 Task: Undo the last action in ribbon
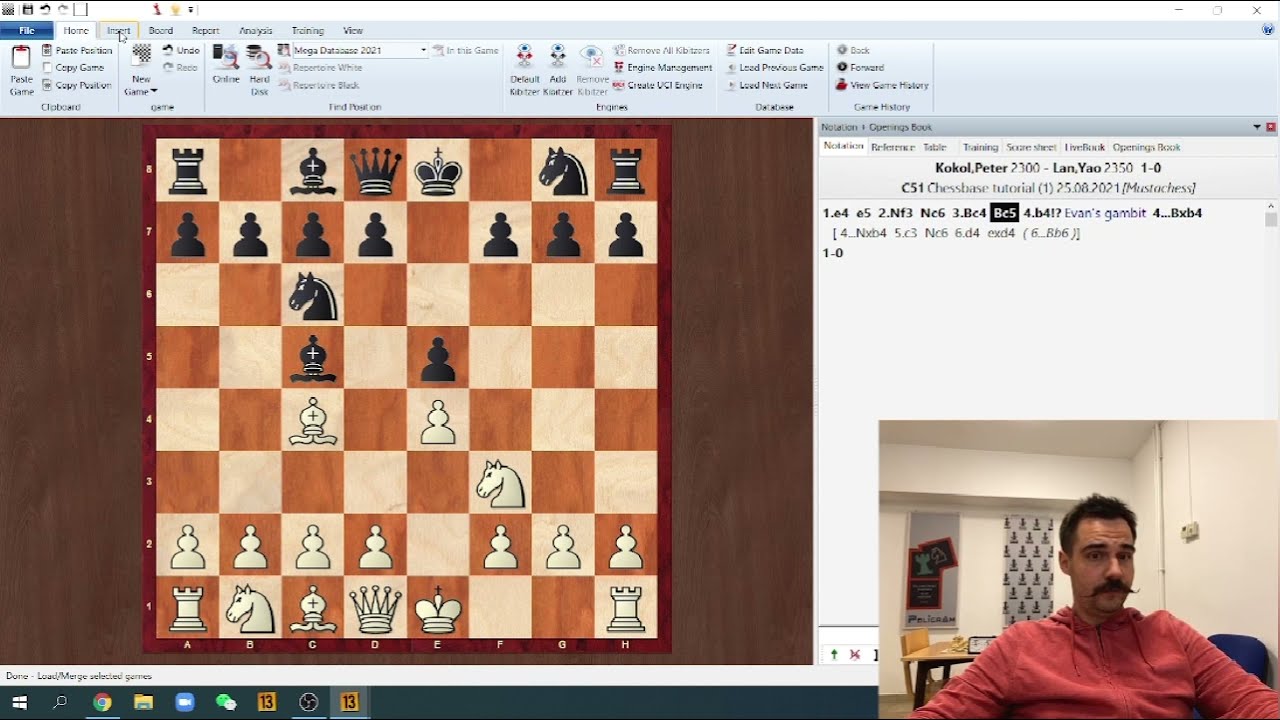(181, 50)
